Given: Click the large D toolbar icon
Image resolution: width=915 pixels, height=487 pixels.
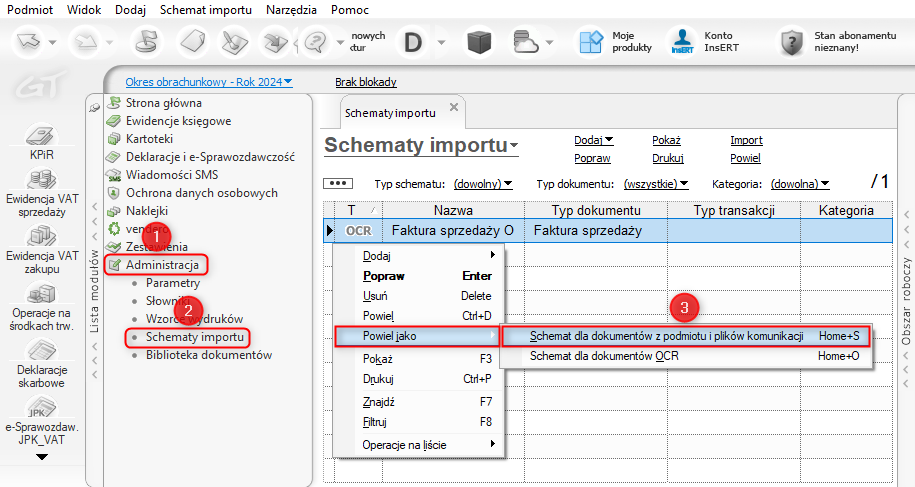Looking at the screenshot, I should click(x=412, y=41).
